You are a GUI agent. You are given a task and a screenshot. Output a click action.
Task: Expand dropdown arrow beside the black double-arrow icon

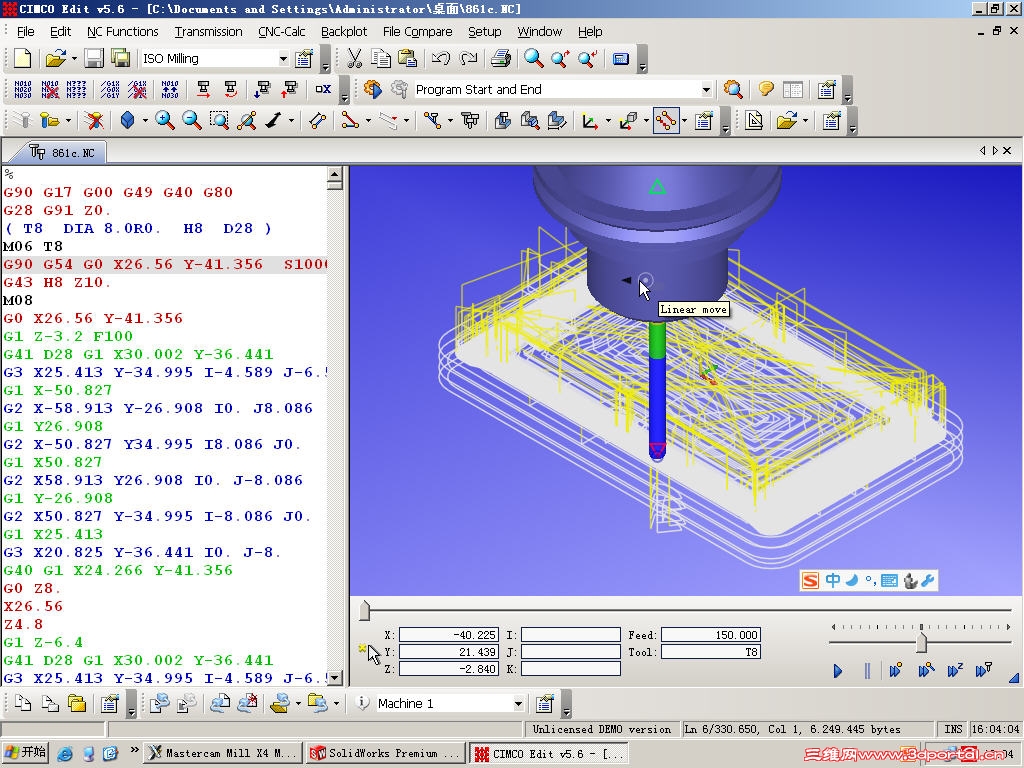291,120
